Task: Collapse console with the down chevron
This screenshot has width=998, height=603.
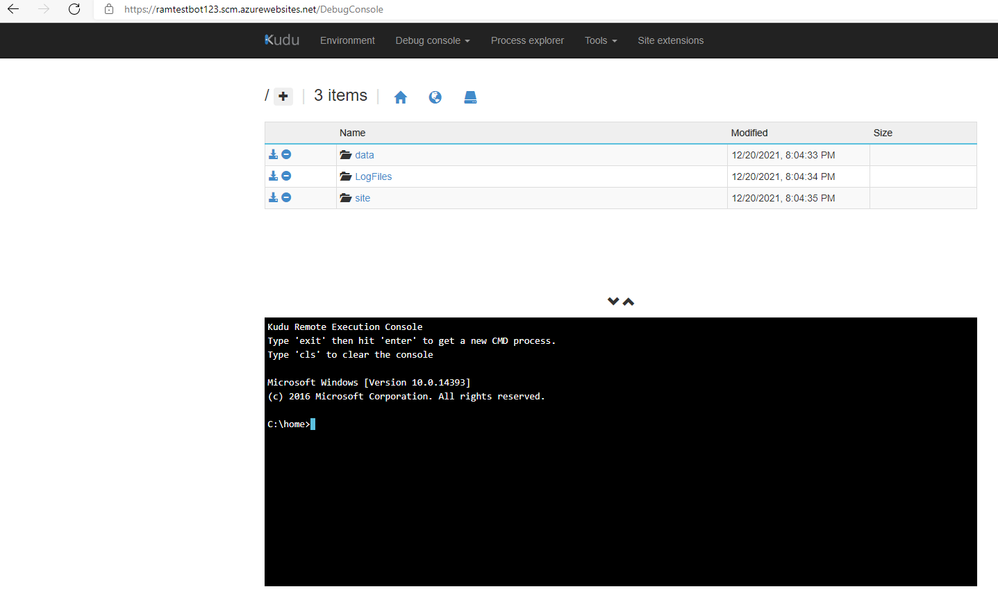Action: (613, 301)
